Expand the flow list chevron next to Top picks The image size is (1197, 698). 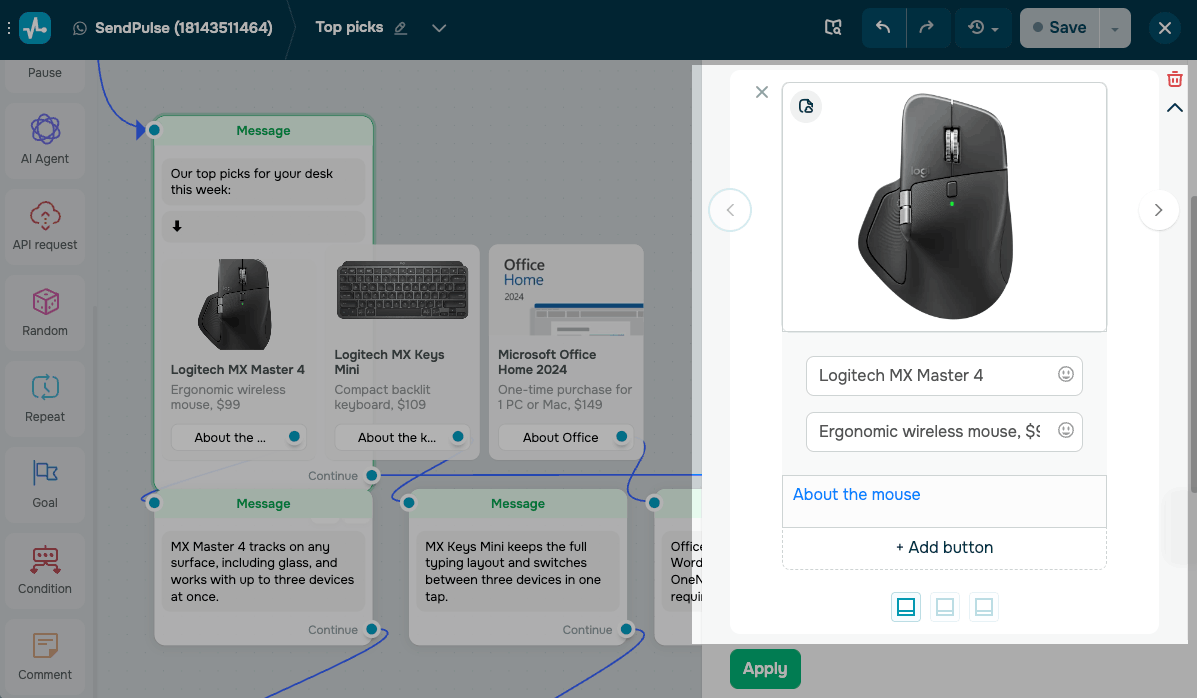coord(439,28)
